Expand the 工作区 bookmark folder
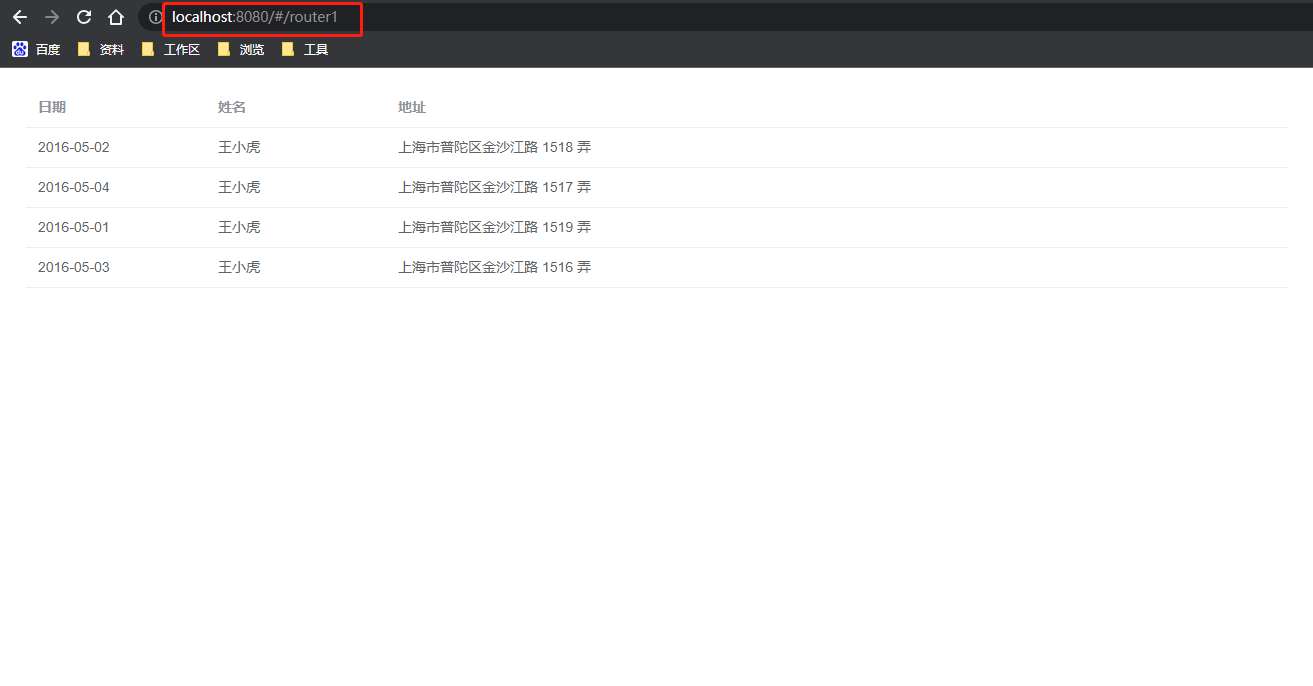 (x=171, y=49)
